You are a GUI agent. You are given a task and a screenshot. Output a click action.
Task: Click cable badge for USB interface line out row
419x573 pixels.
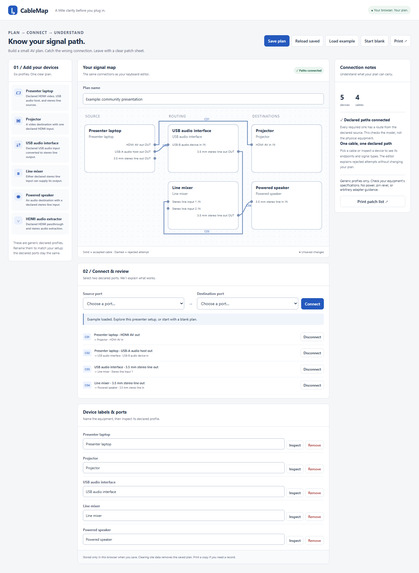[x=87, y=369]
